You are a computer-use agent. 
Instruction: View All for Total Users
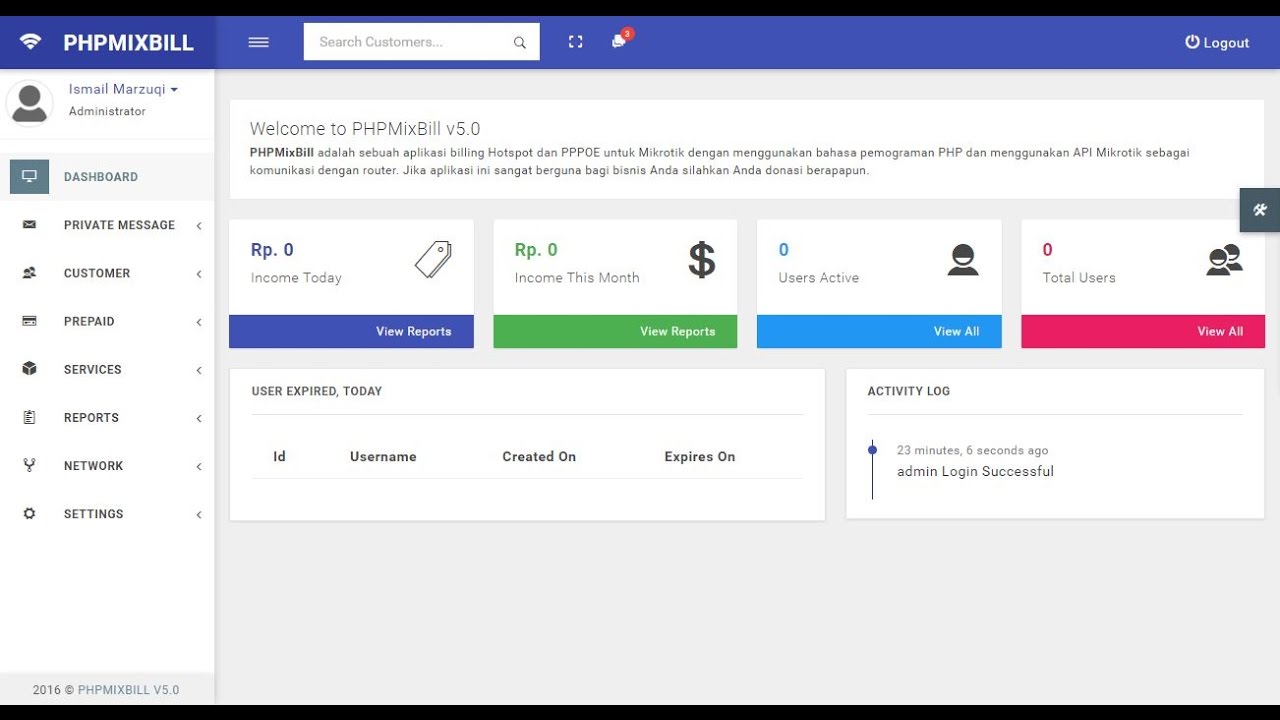pos(1143,331)
